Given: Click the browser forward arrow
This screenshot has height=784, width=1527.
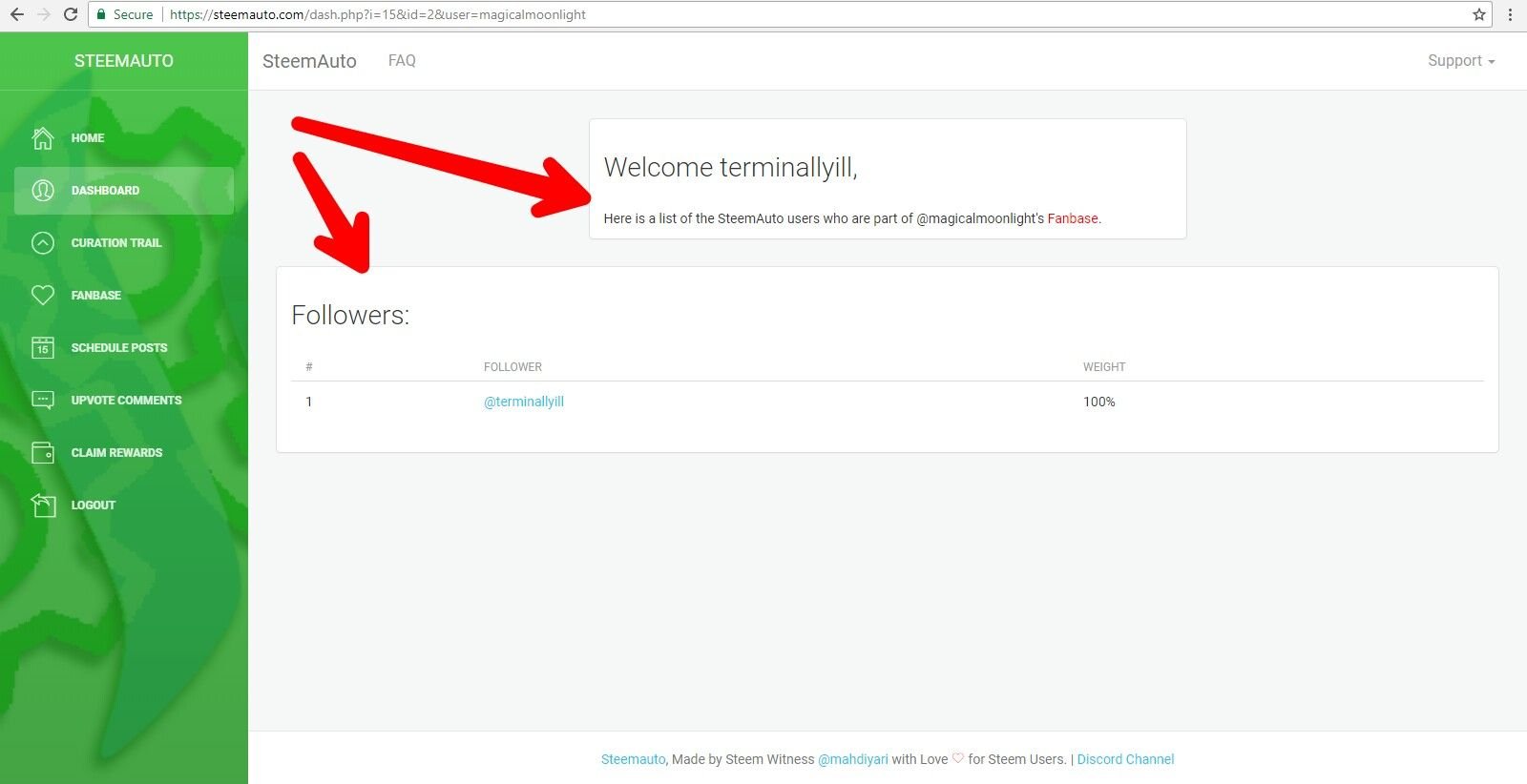Looking at the screenshot, I should pyautogui.click(x=43, y=14).
